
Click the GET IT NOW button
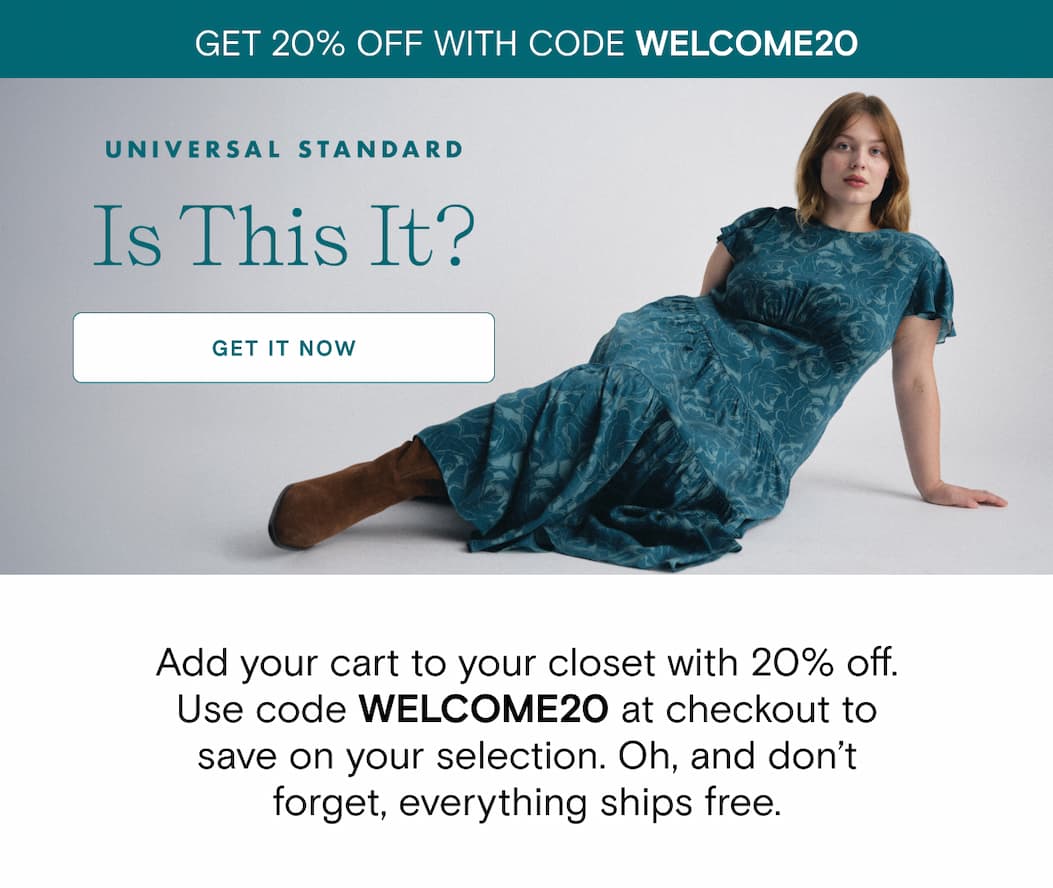pos(283,347)
